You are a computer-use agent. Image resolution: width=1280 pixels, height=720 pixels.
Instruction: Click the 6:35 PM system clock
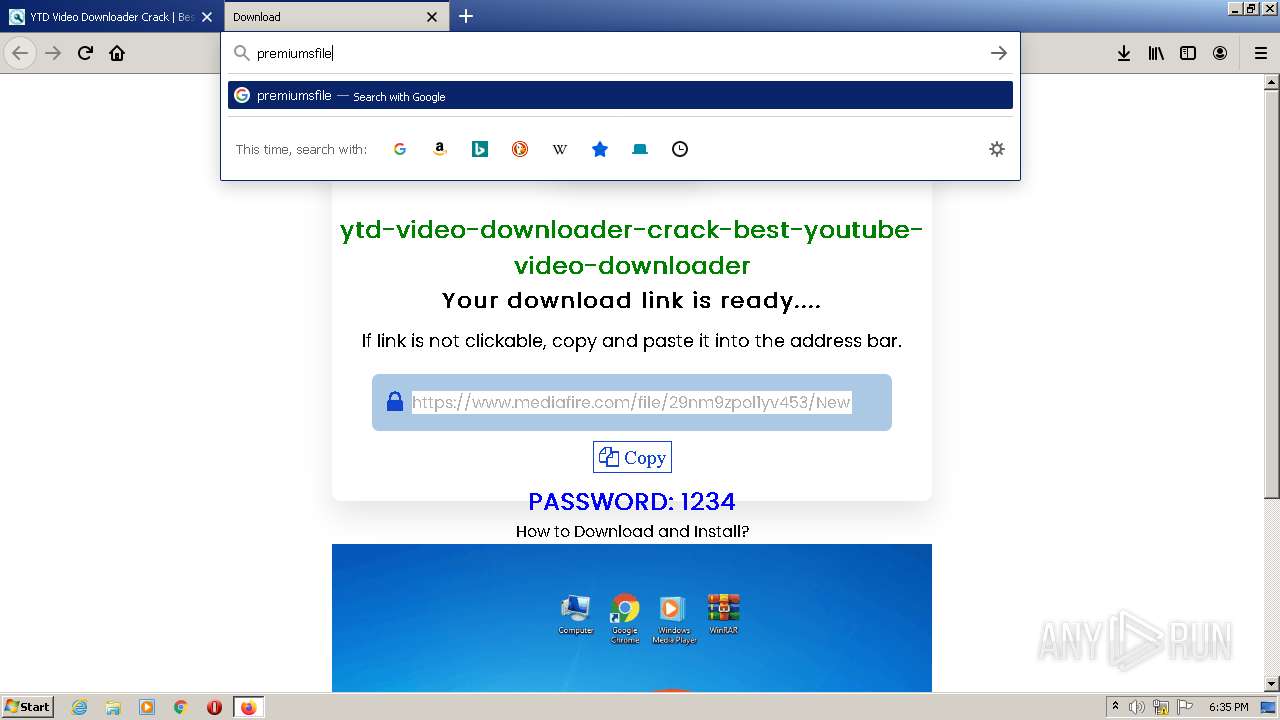[1228, 707]
